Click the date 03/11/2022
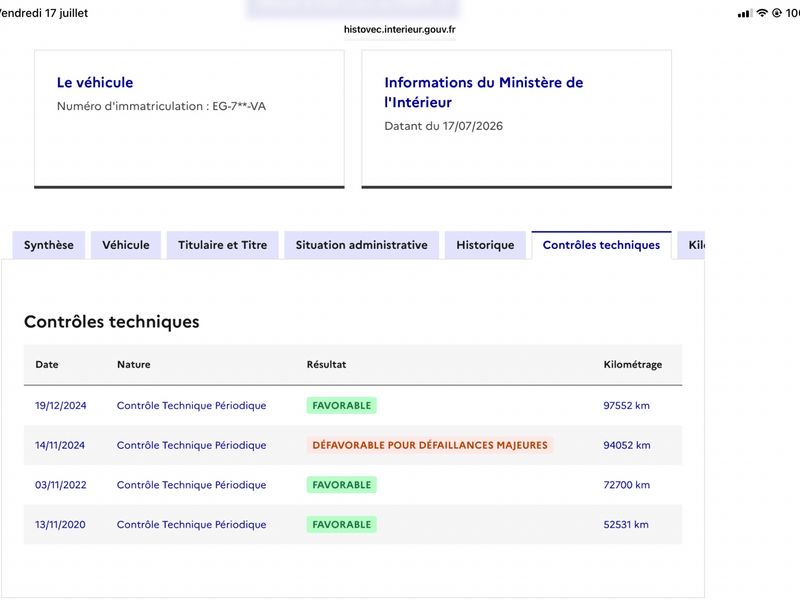This screenshot has height=600, width=800. coord(61,485)
